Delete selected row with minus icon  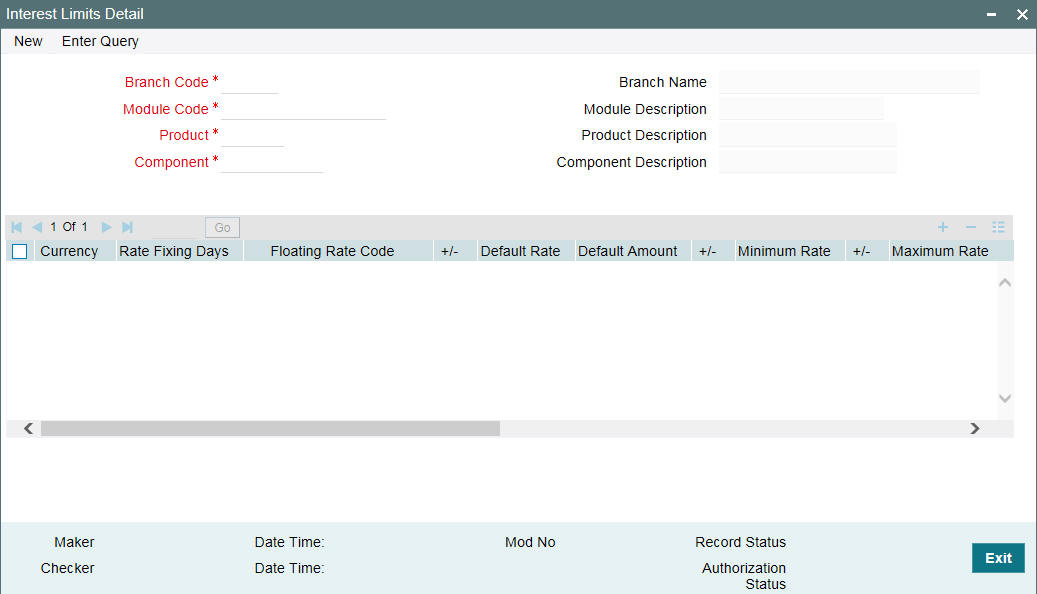(x=970, y=227)
